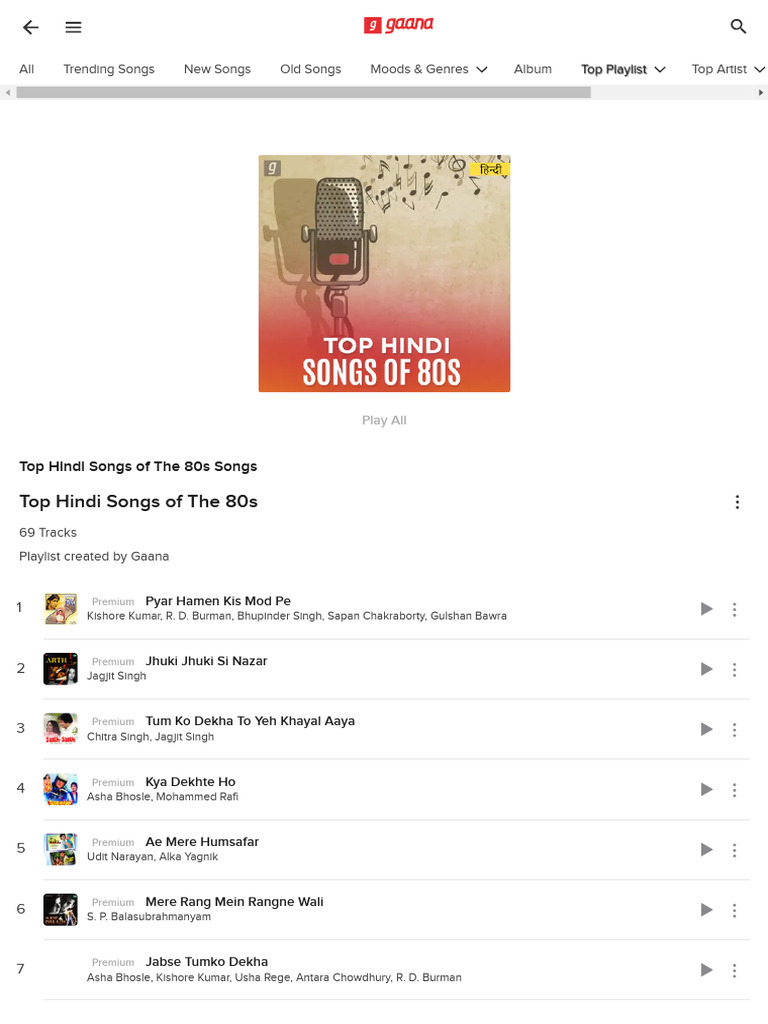Switch to the Old Songs tab
Image resolution: width=768 pixels, height=1024 pixels.
click(311, 69)
